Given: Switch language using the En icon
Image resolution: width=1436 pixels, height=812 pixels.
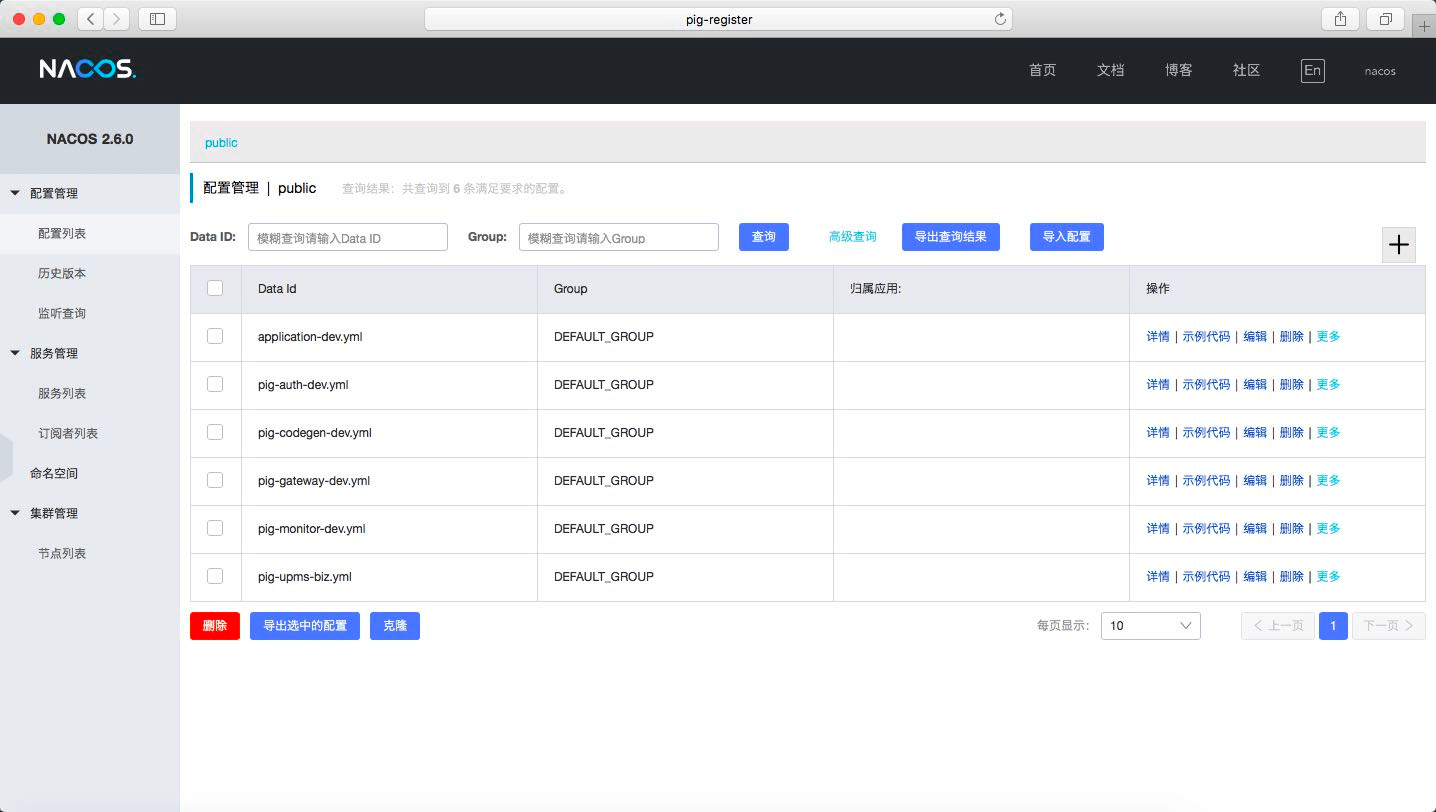Looking at the screenshot, I should coord(1312,70).
